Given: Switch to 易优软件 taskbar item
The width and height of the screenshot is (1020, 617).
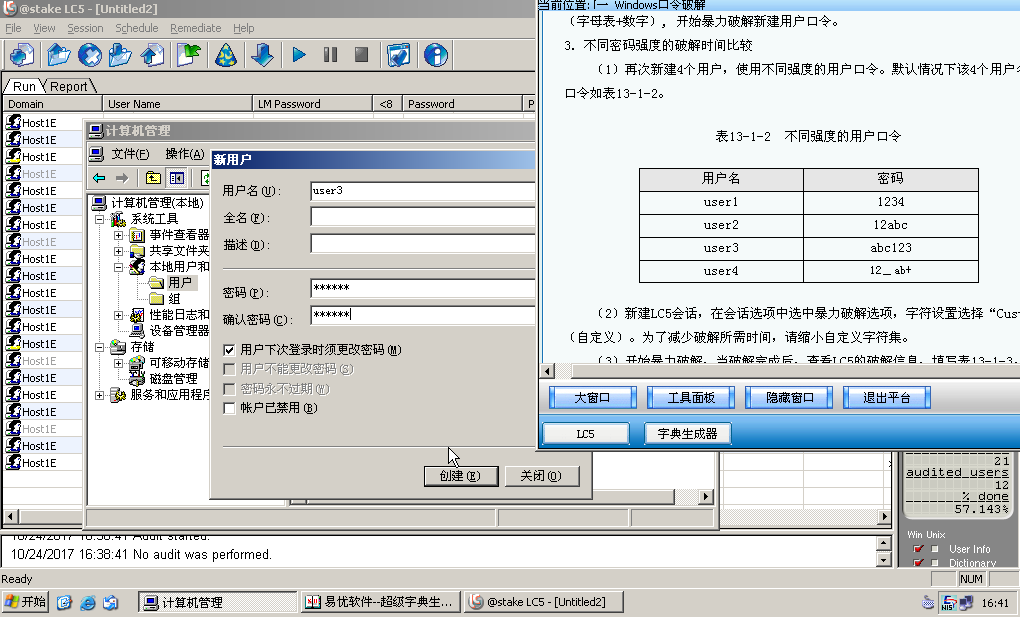Looking at the screenshot, I should pyautogui.click(x=381, y=602).
